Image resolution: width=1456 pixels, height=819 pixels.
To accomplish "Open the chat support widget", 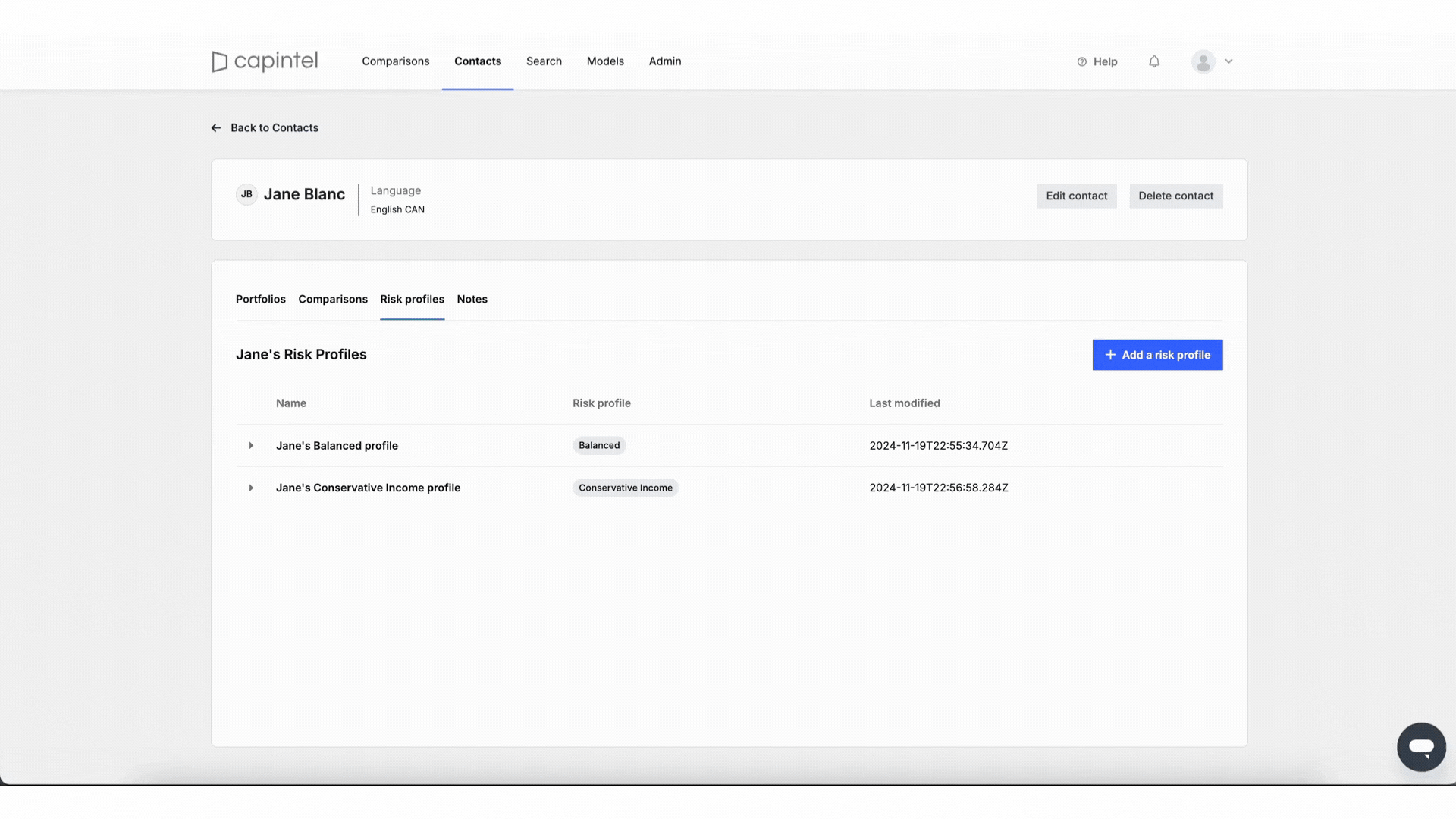I will click(x=1421, y=747).
